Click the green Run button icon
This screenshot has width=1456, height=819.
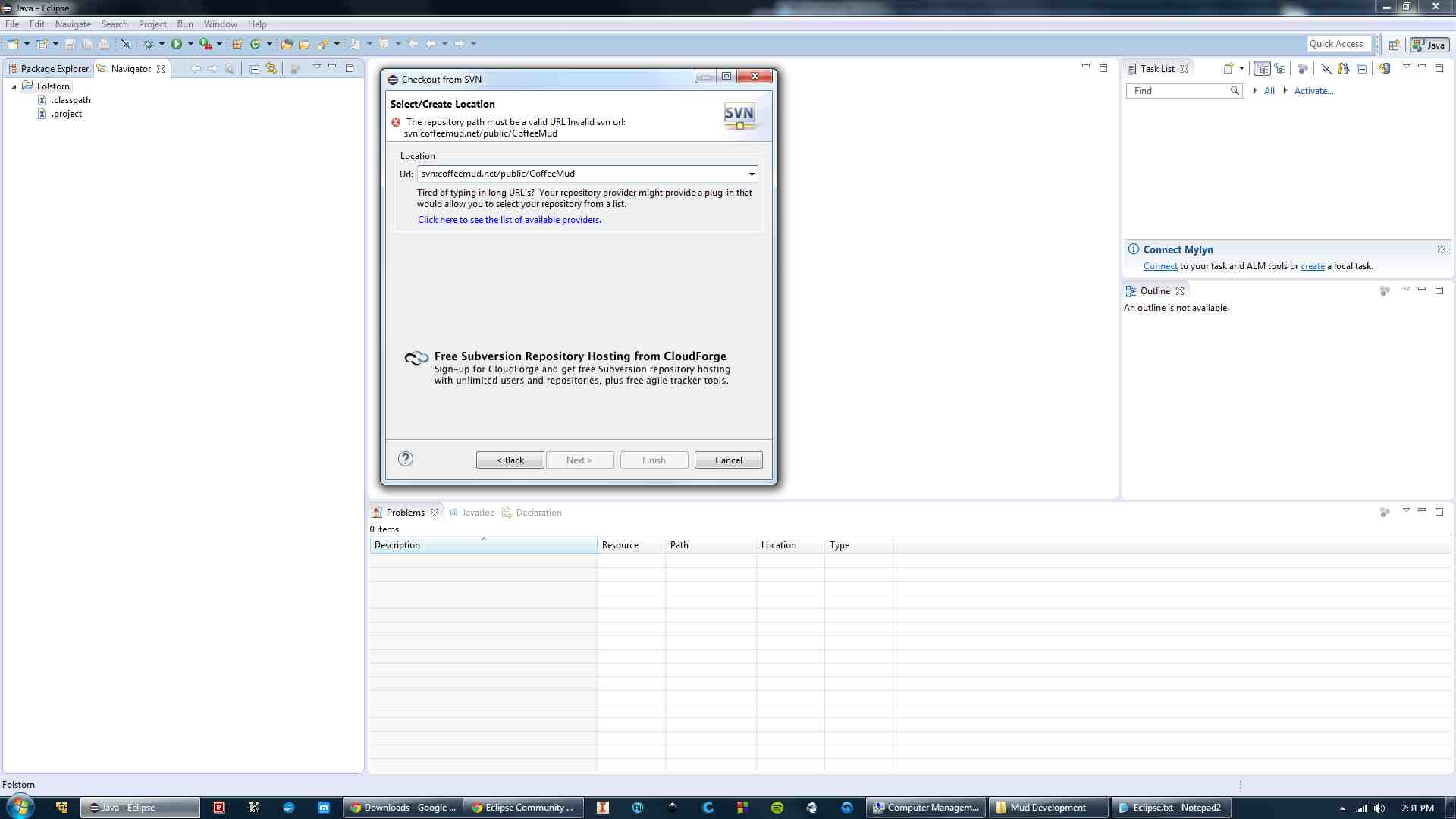click(x=177, y=44)
